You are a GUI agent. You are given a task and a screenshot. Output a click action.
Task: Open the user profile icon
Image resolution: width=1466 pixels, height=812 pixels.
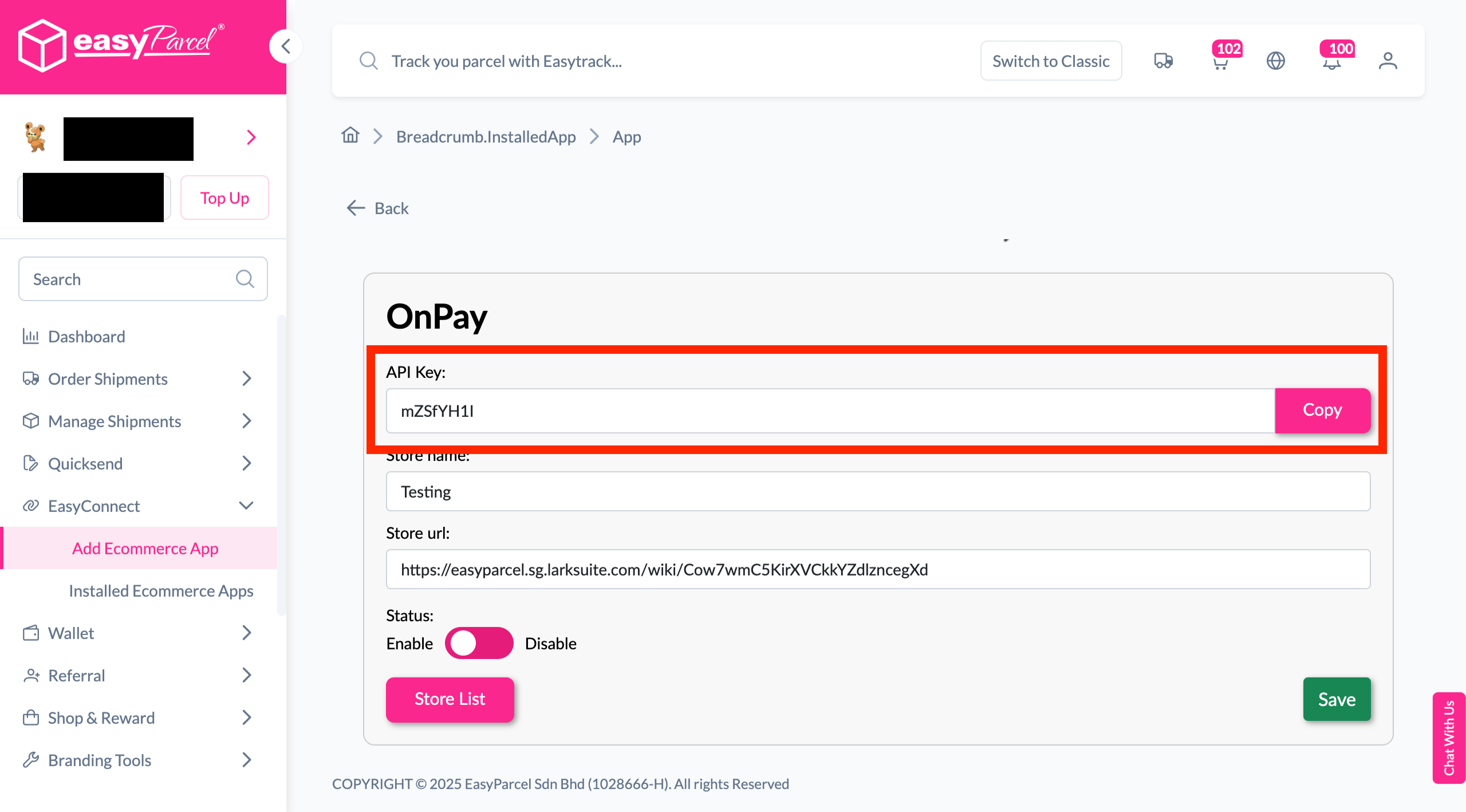(1388, 61)
